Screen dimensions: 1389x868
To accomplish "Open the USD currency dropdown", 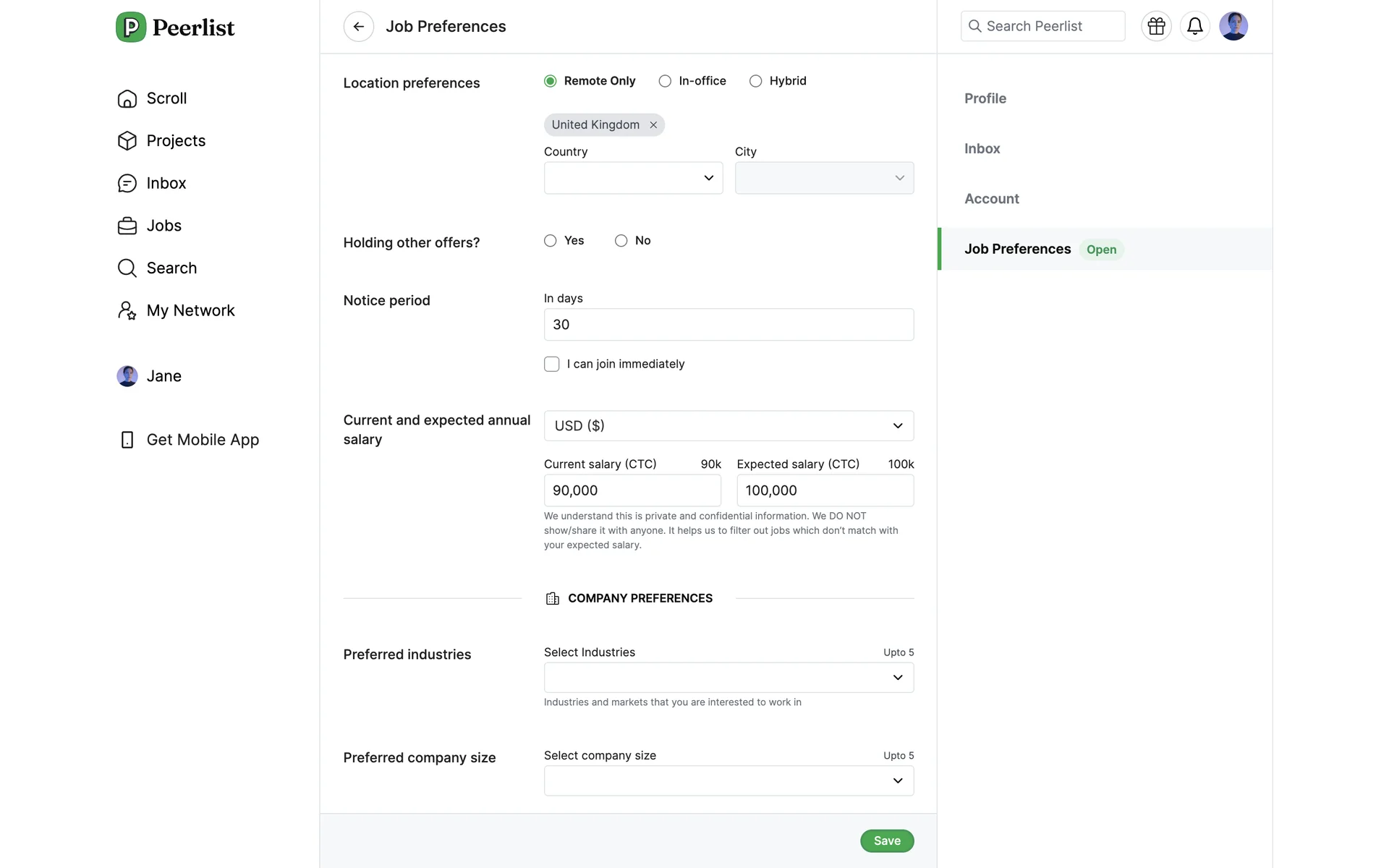I will click(728, 426).
